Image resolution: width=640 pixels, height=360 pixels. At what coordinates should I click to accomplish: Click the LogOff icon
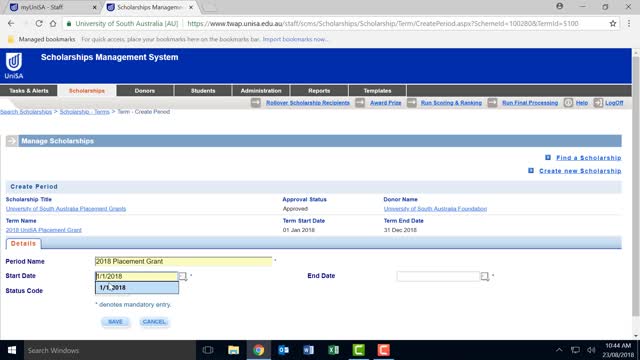click(598, 103)
